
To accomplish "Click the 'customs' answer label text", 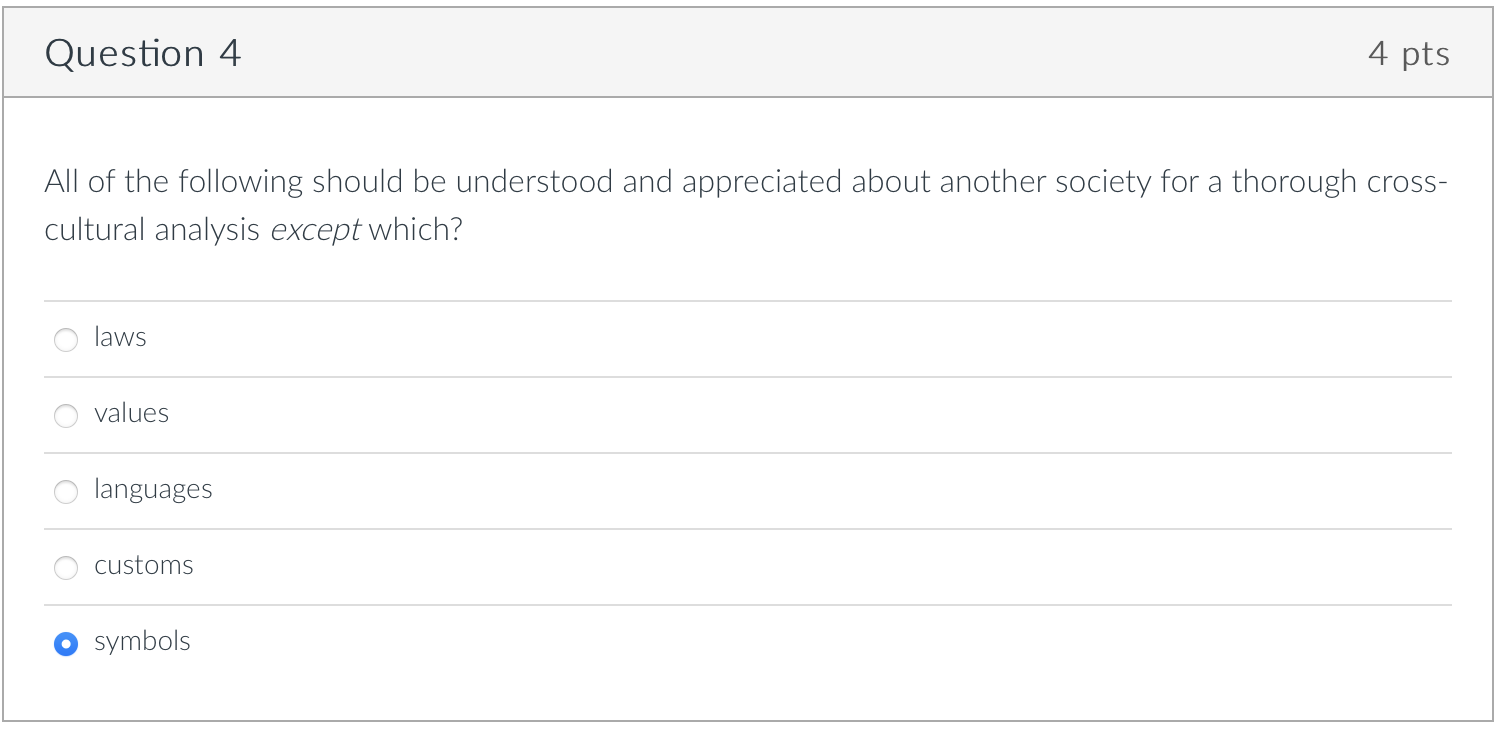I will click(144, 566).
